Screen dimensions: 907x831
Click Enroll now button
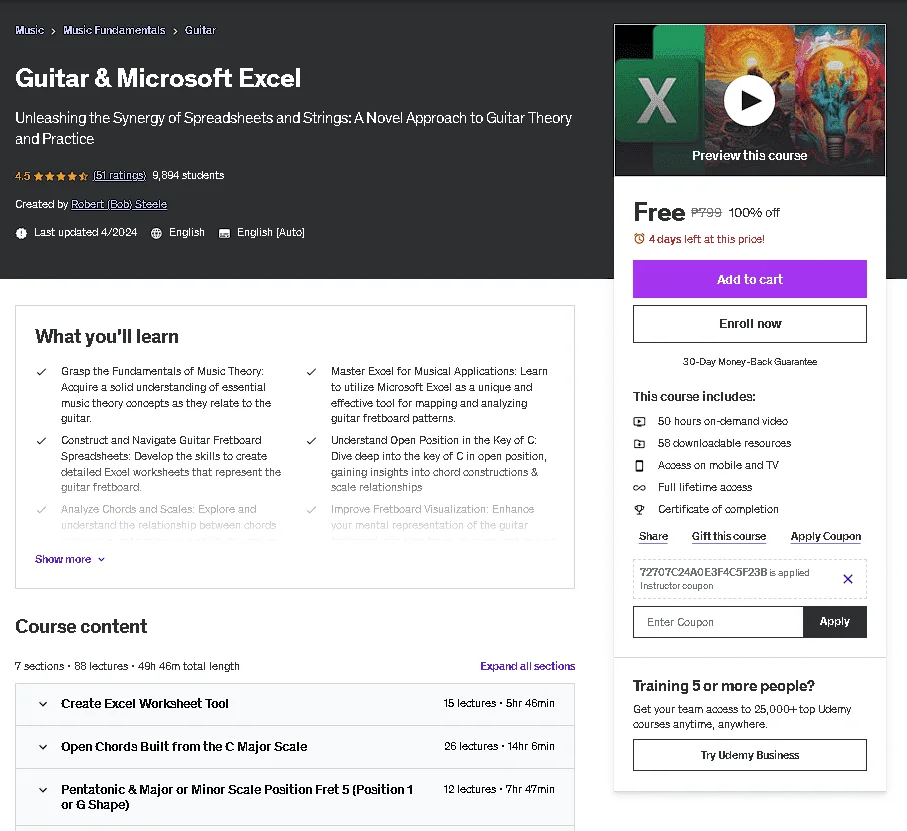[x=750, y=324]
